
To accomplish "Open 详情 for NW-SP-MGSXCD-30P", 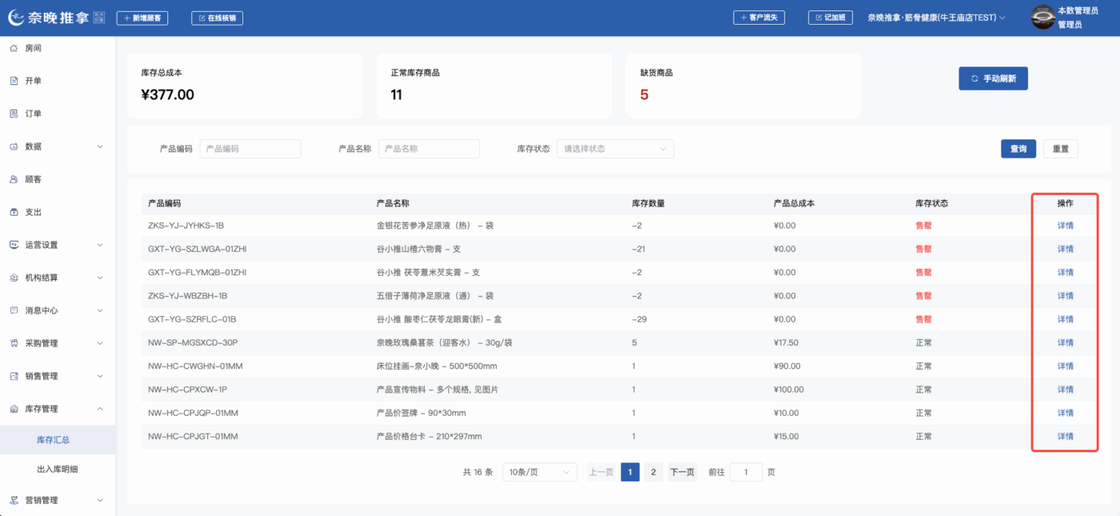I will click(x=1065, y=342).
